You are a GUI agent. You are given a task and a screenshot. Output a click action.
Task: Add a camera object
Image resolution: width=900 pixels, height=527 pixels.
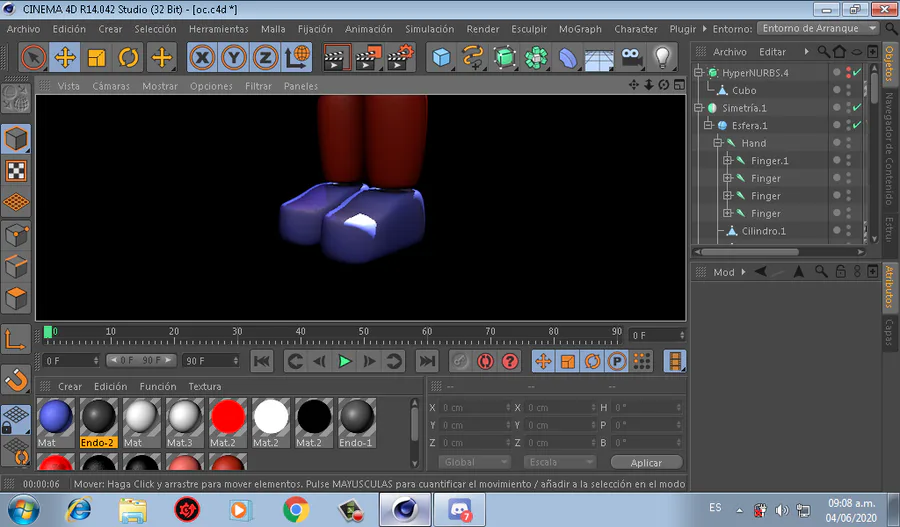point(630,57)
